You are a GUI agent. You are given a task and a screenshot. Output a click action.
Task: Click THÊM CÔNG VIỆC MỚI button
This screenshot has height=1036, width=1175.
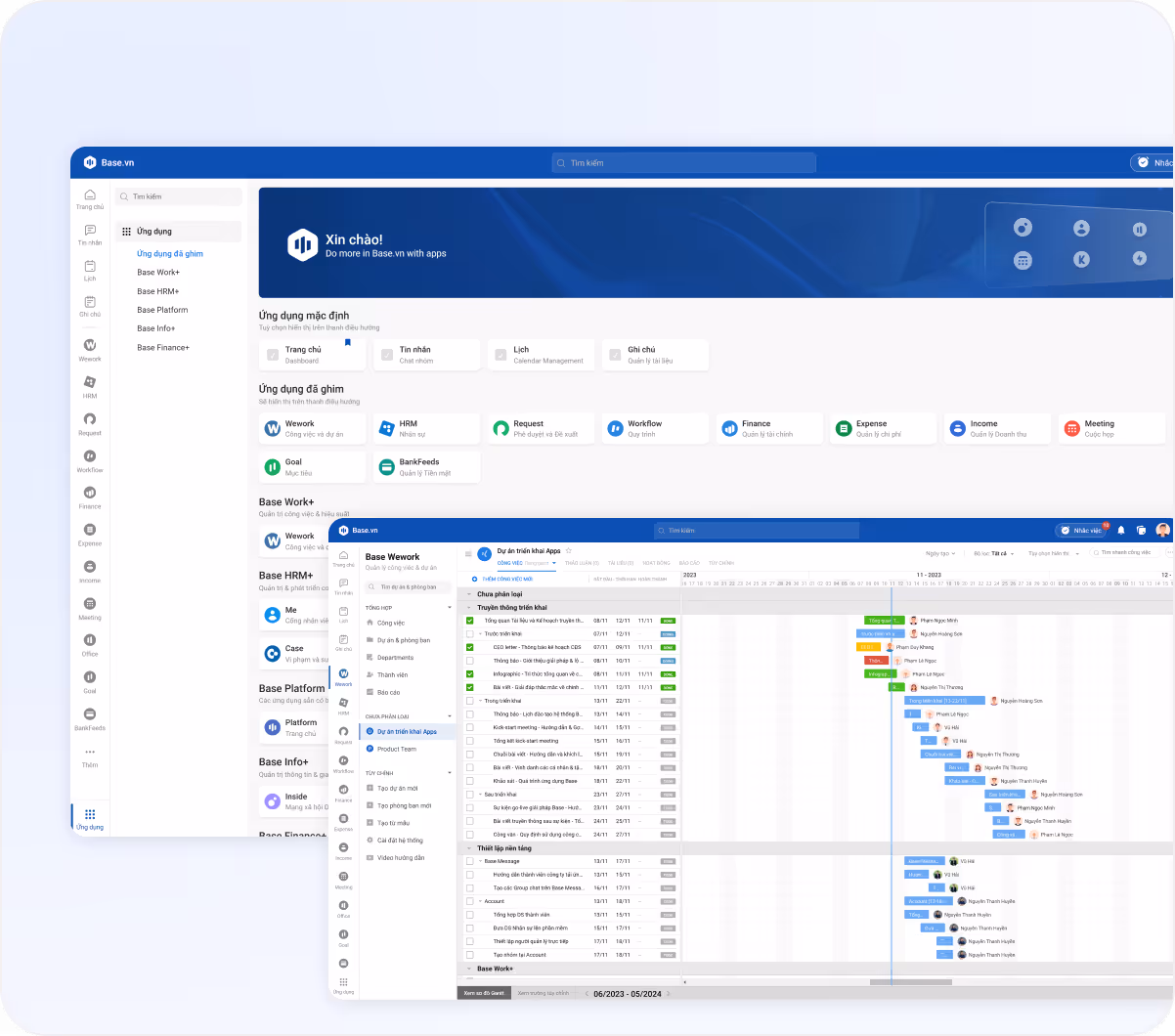pyautogui.click(x=502, y=580)
